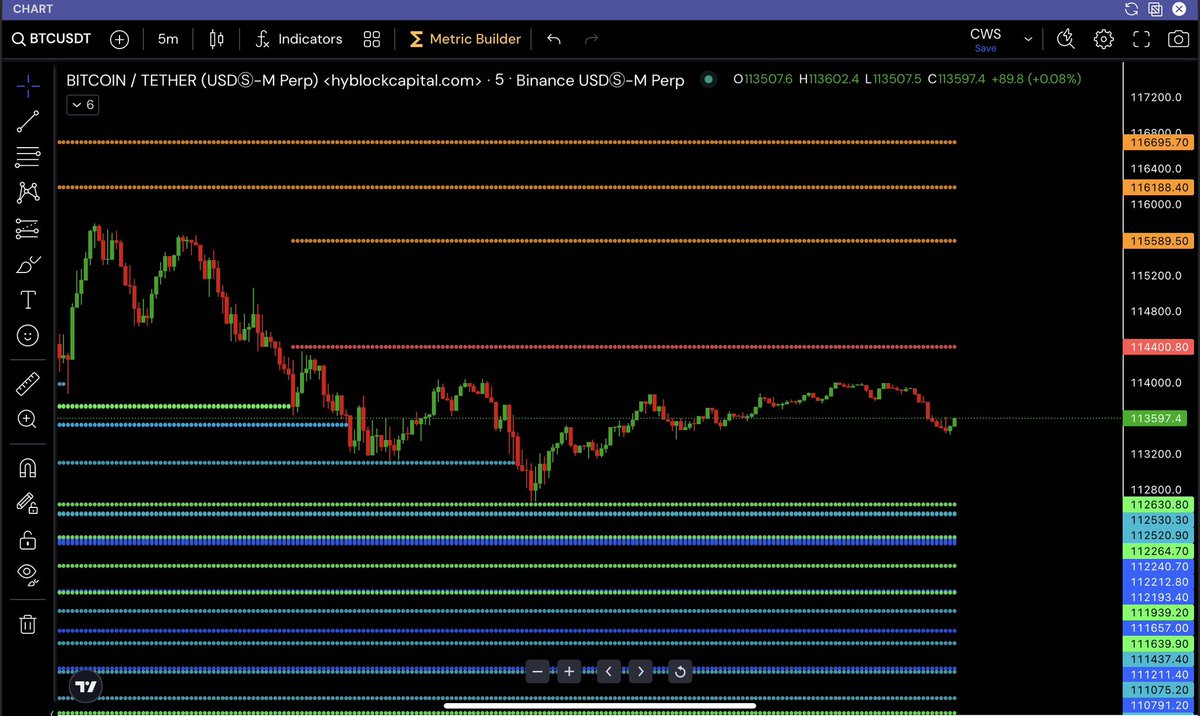Select the text annotation tool
The image size is (1200, 716).
[28, 300]
